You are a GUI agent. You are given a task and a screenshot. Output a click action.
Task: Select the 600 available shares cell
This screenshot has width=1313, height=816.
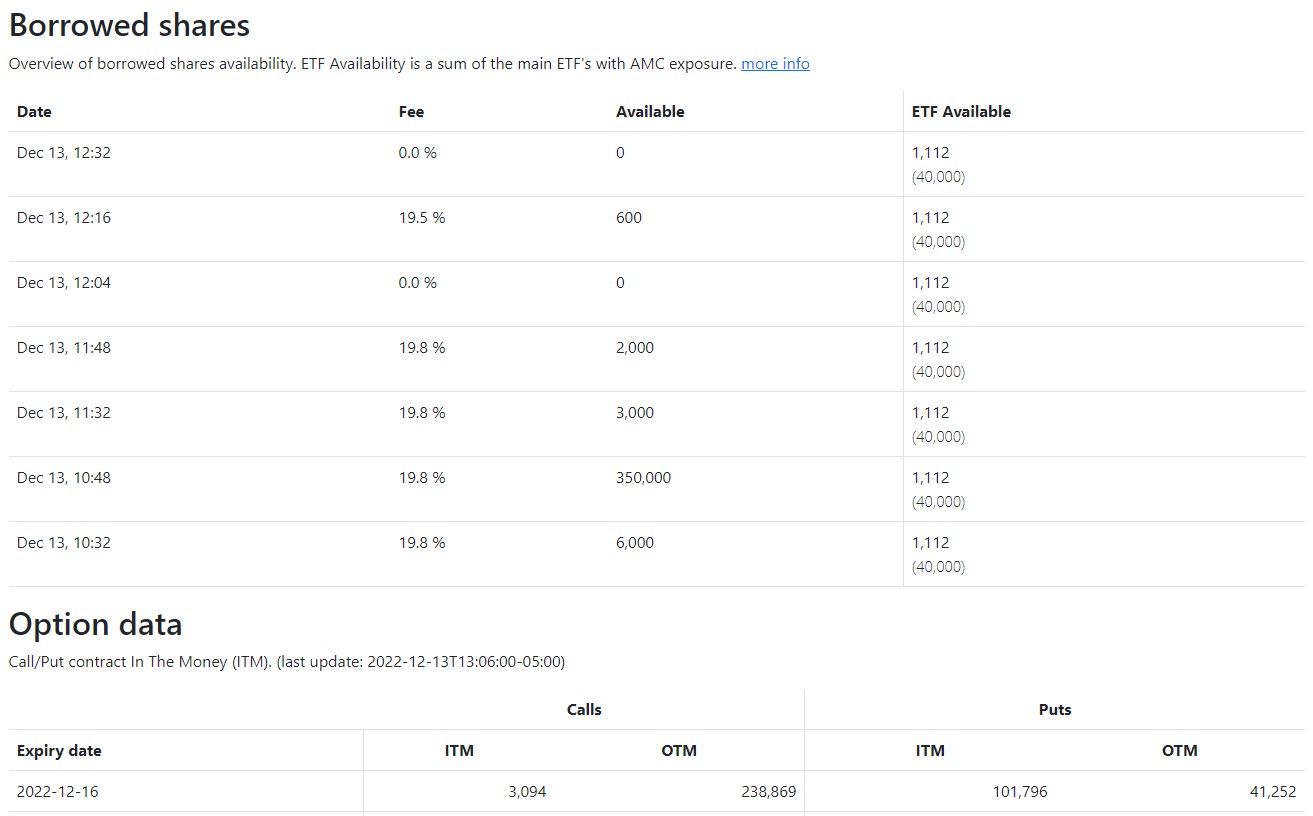pos(629,218)
